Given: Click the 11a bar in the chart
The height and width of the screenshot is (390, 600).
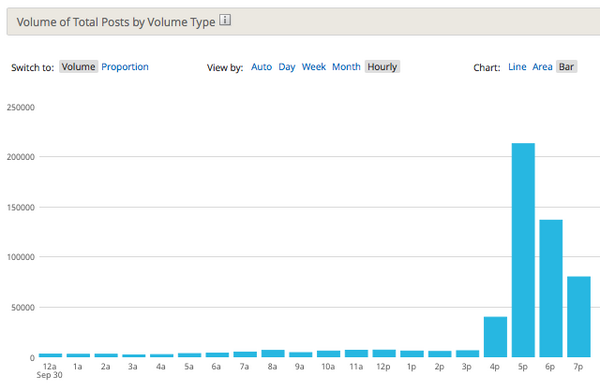Looking at the screenshot, I should pyautogui.click(x=356, y=354).
